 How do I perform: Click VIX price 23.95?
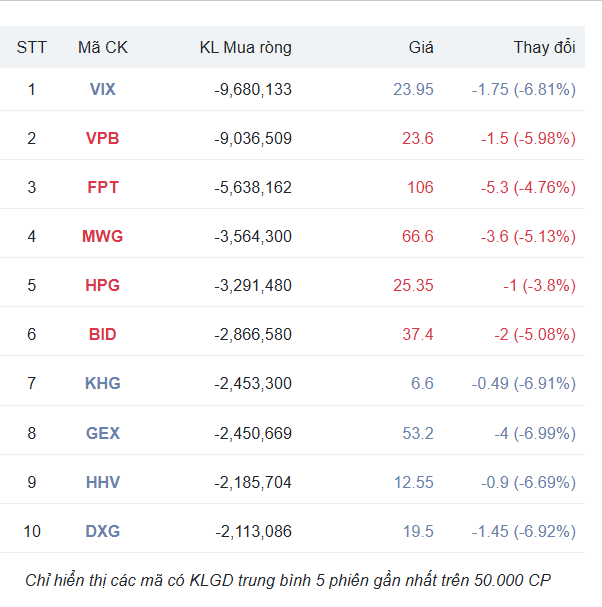pos(413,89)
